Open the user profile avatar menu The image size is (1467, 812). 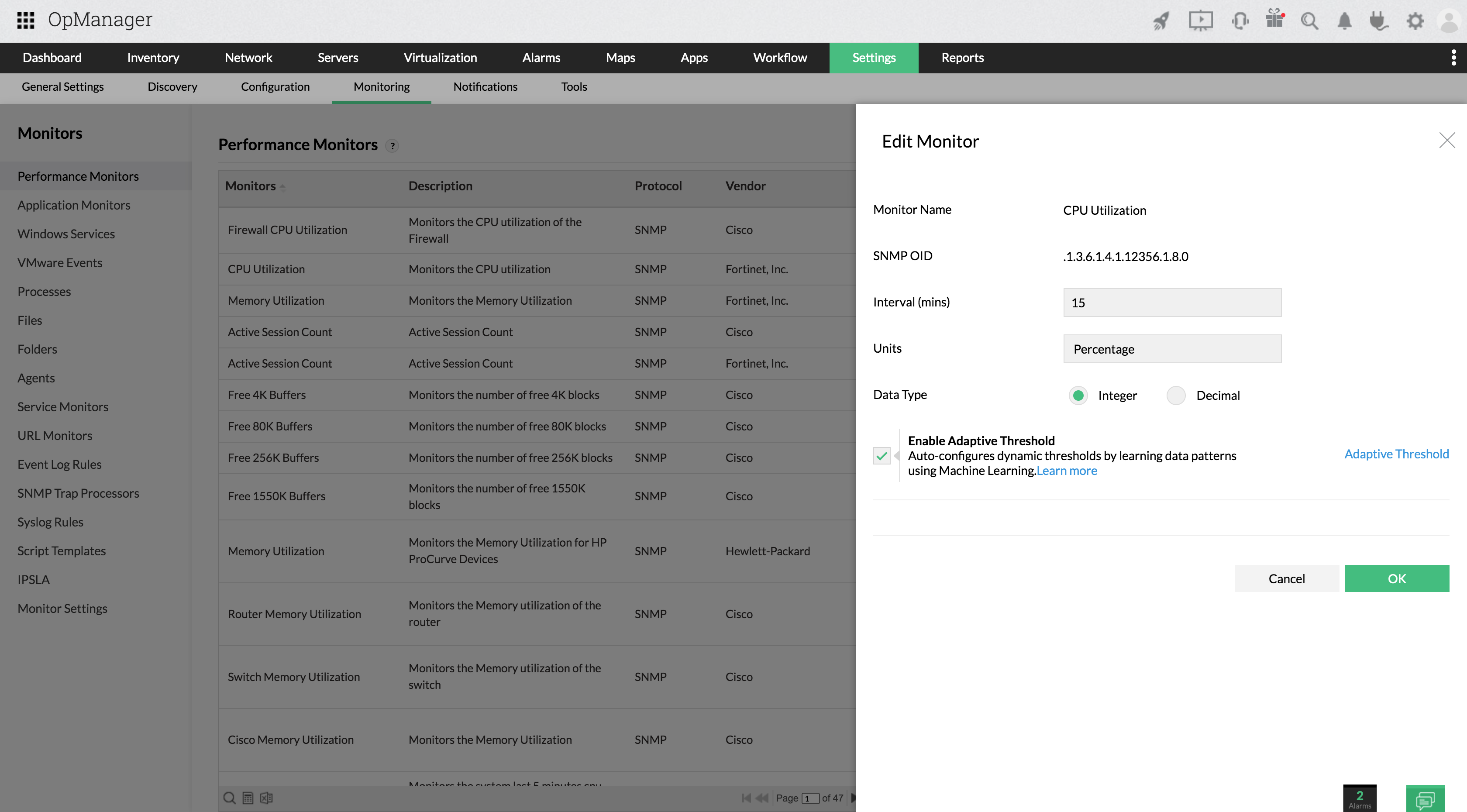[1449, 21]
